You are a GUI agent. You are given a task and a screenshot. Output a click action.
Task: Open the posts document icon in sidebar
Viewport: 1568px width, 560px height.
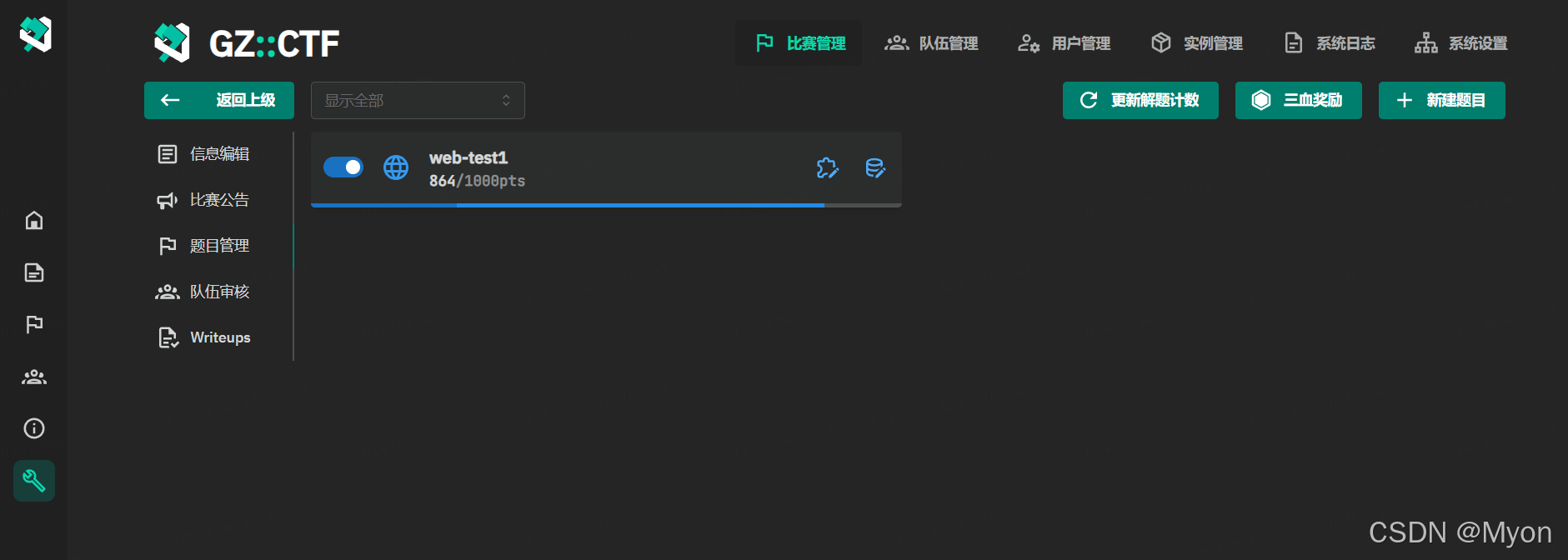click(34, 272)
